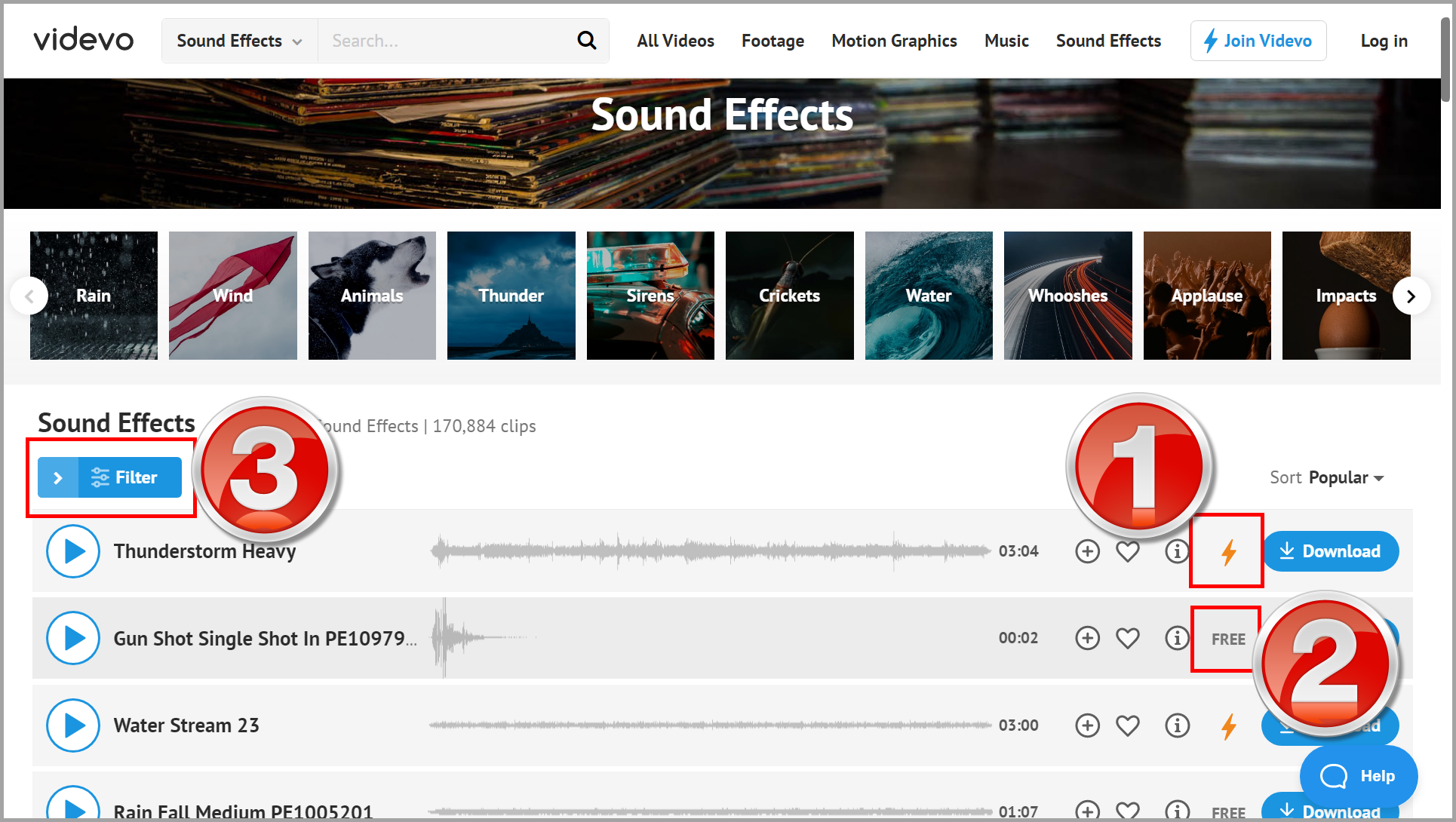Favorite the Thunderstorm Heavy clip
The width and height of the screenshot is (1456, 822).
click(x=1128, y=551)
